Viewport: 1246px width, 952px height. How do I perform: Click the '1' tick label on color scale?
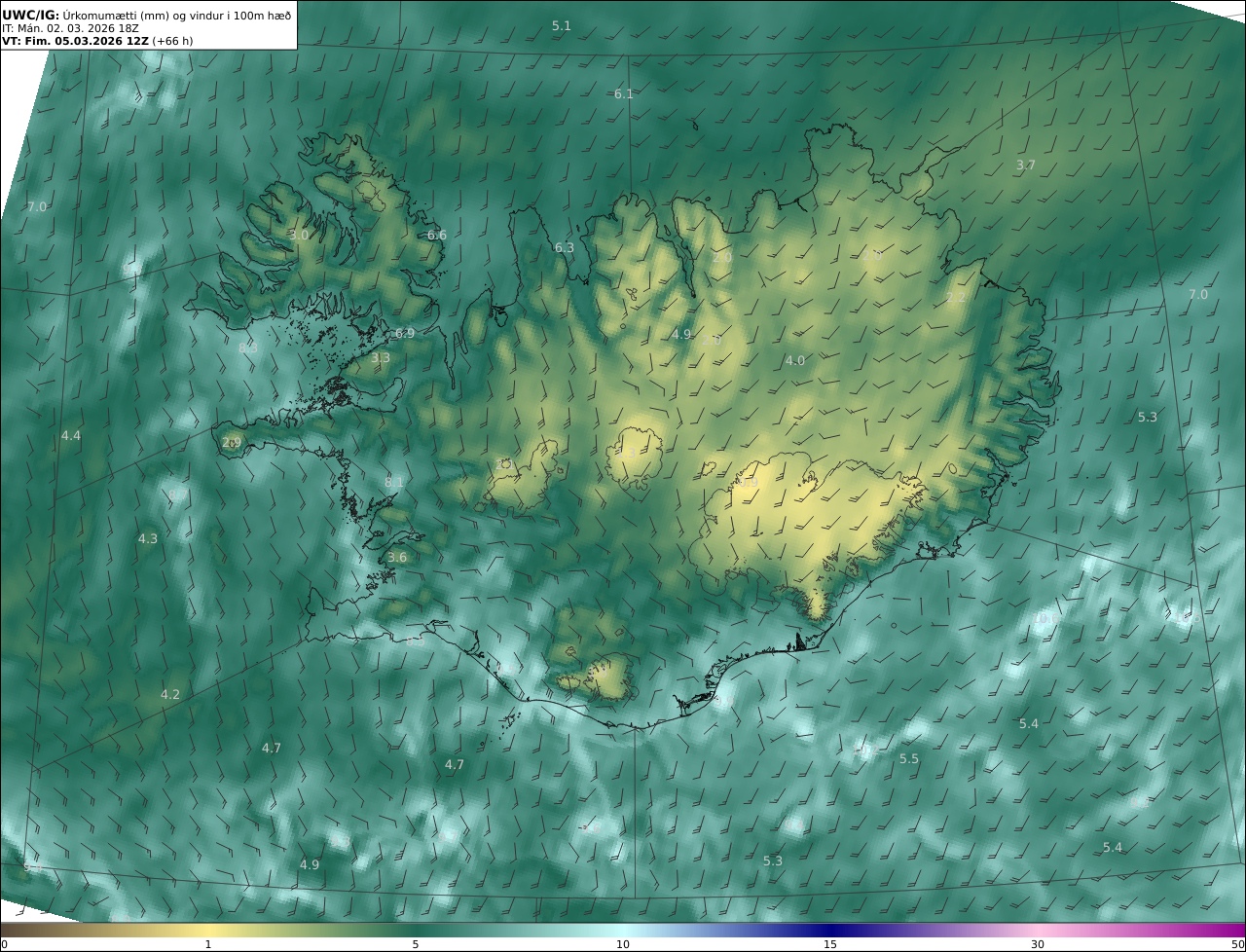click(207, 944)
